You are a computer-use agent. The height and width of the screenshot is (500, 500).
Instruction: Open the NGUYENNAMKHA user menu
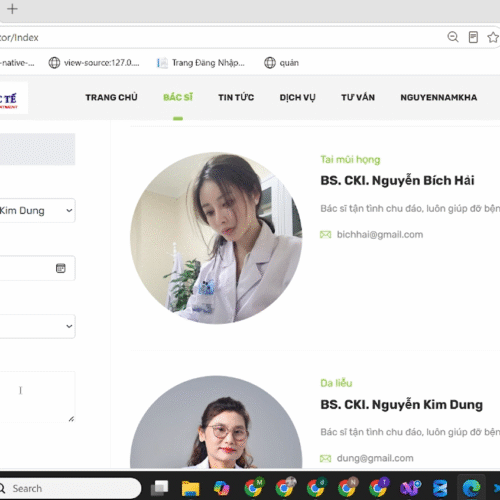[439, 97]
